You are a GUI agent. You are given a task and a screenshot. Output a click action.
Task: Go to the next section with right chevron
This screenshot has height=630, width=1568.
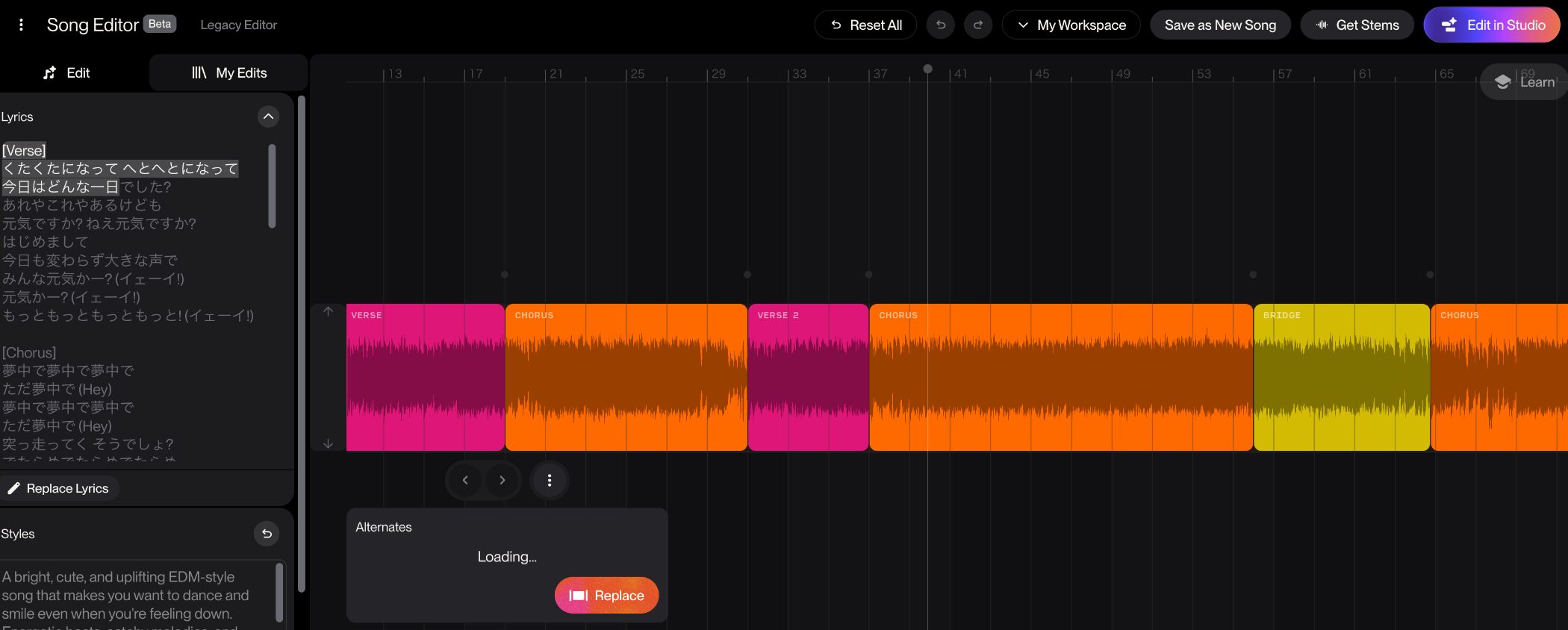tap(503, 480)
